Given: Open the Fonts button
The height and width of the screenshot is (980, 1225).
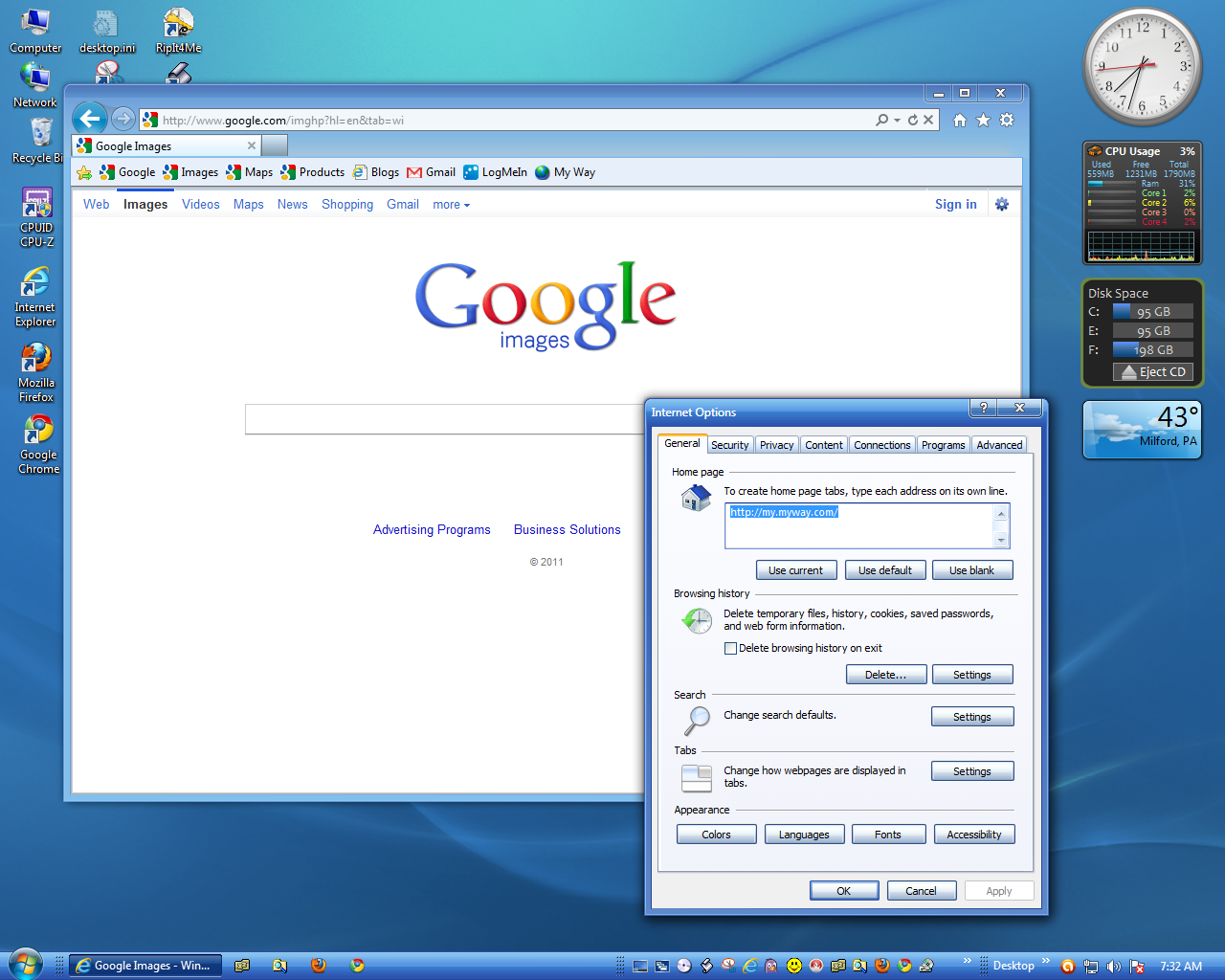Looking at the screenshot, I should coord(889,835).
